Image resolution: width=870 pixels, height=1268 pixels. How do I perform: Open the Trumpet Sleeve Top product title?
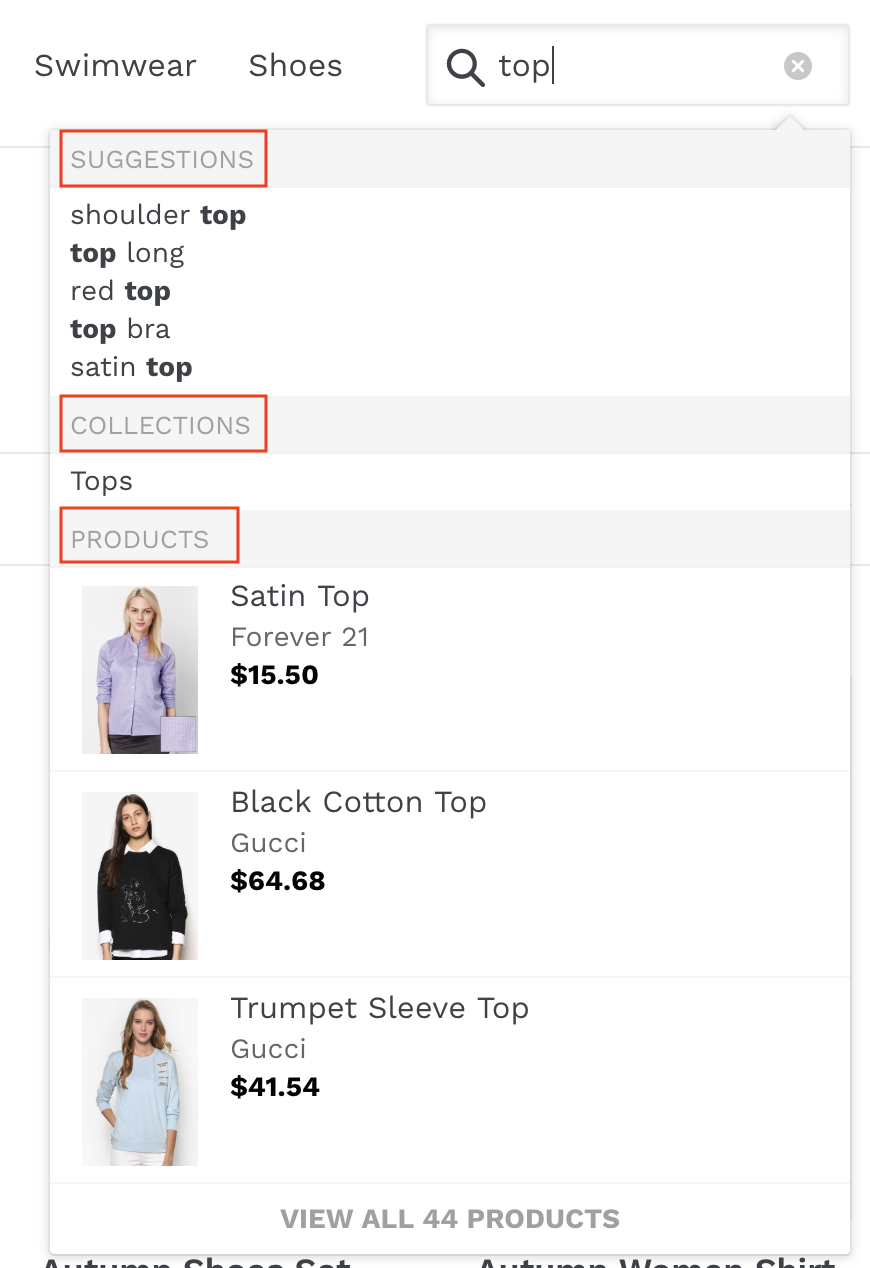pos(379,1008)
